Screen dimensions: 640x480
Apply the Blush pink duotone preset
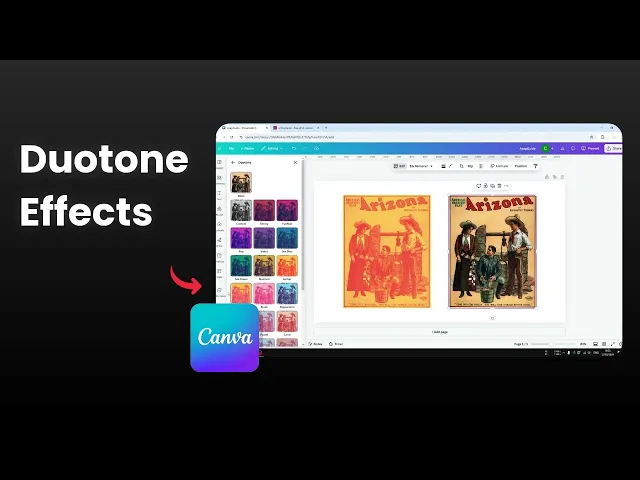[x=264, y=293]
